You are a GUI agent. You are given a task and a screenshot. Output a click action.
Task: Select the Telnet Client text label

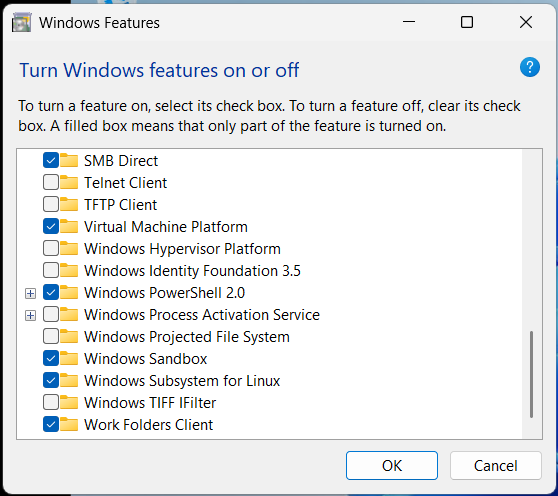[x=126, y=183]
